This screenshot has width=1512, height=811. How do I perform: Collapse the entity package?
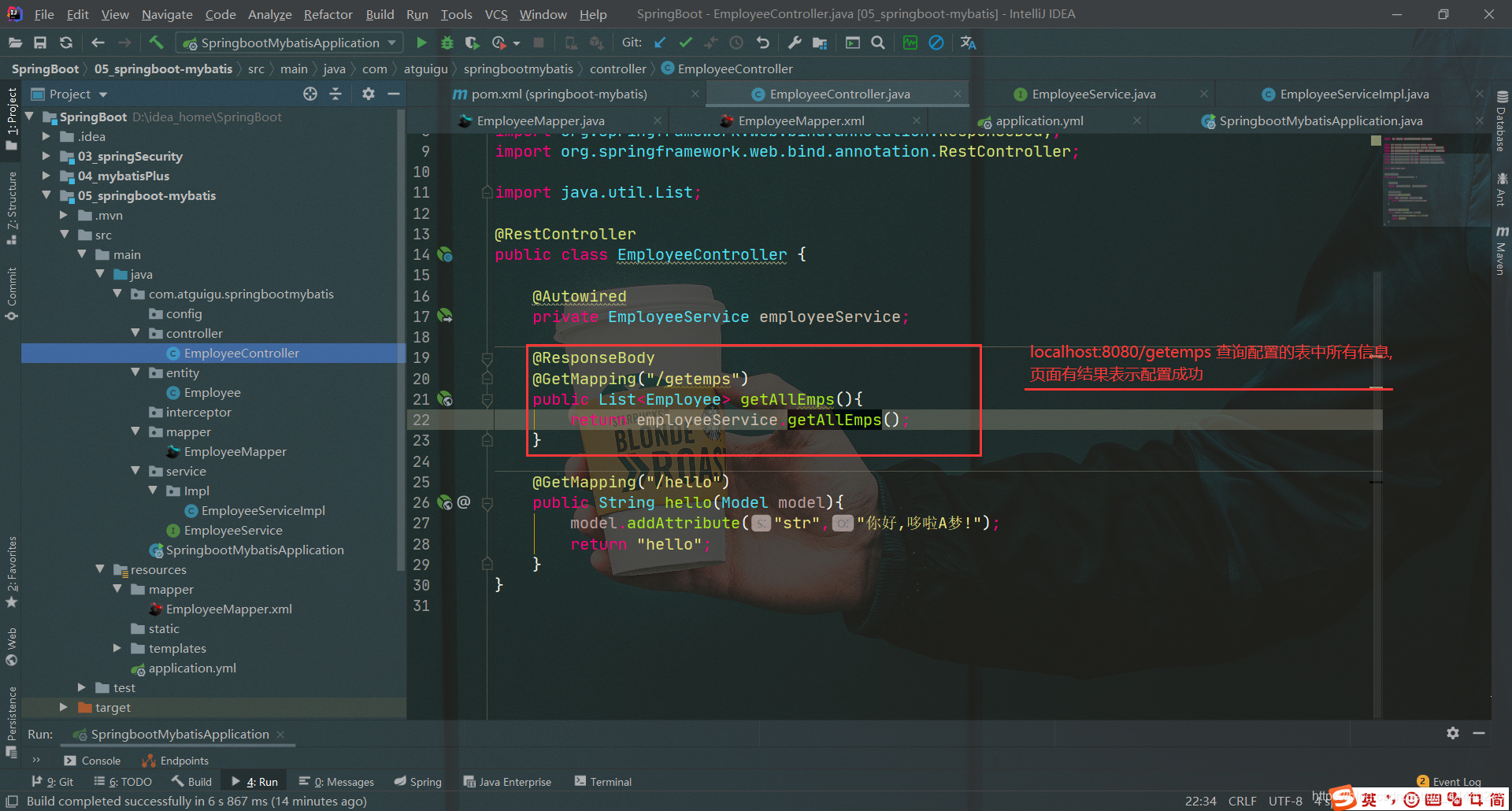click(x=135, y=372)
